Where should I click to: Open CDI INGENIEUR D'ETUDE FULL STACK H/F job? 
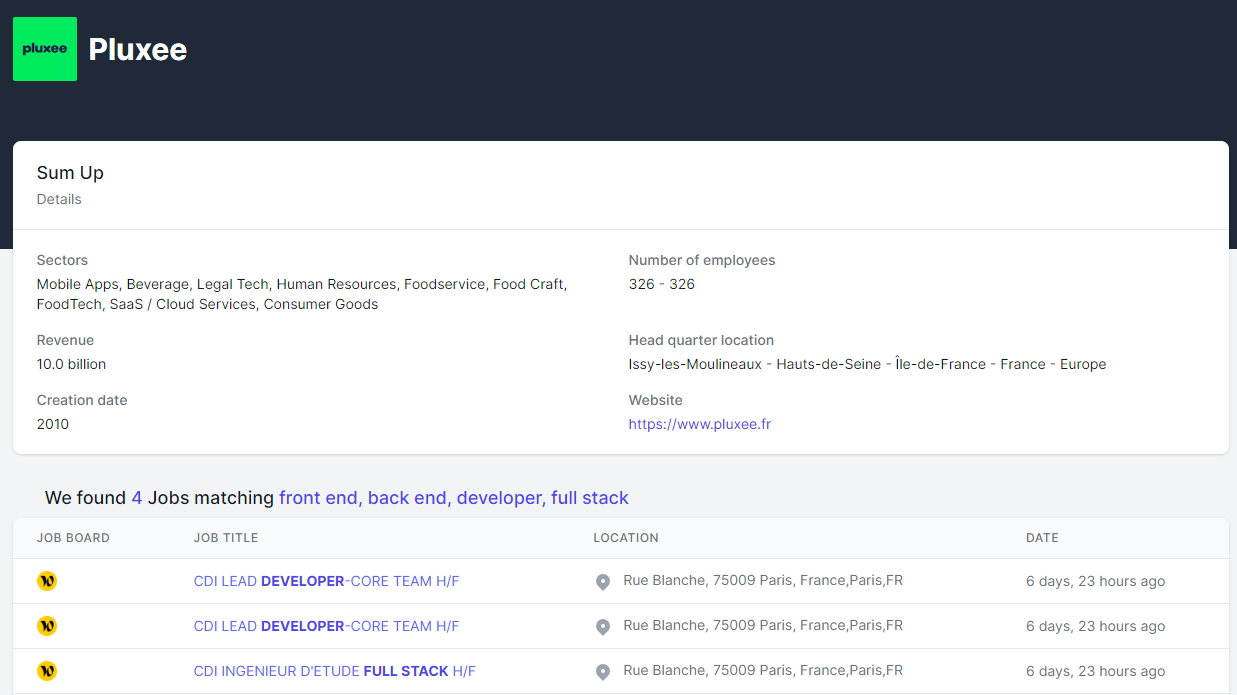click(x=335, y=671)
